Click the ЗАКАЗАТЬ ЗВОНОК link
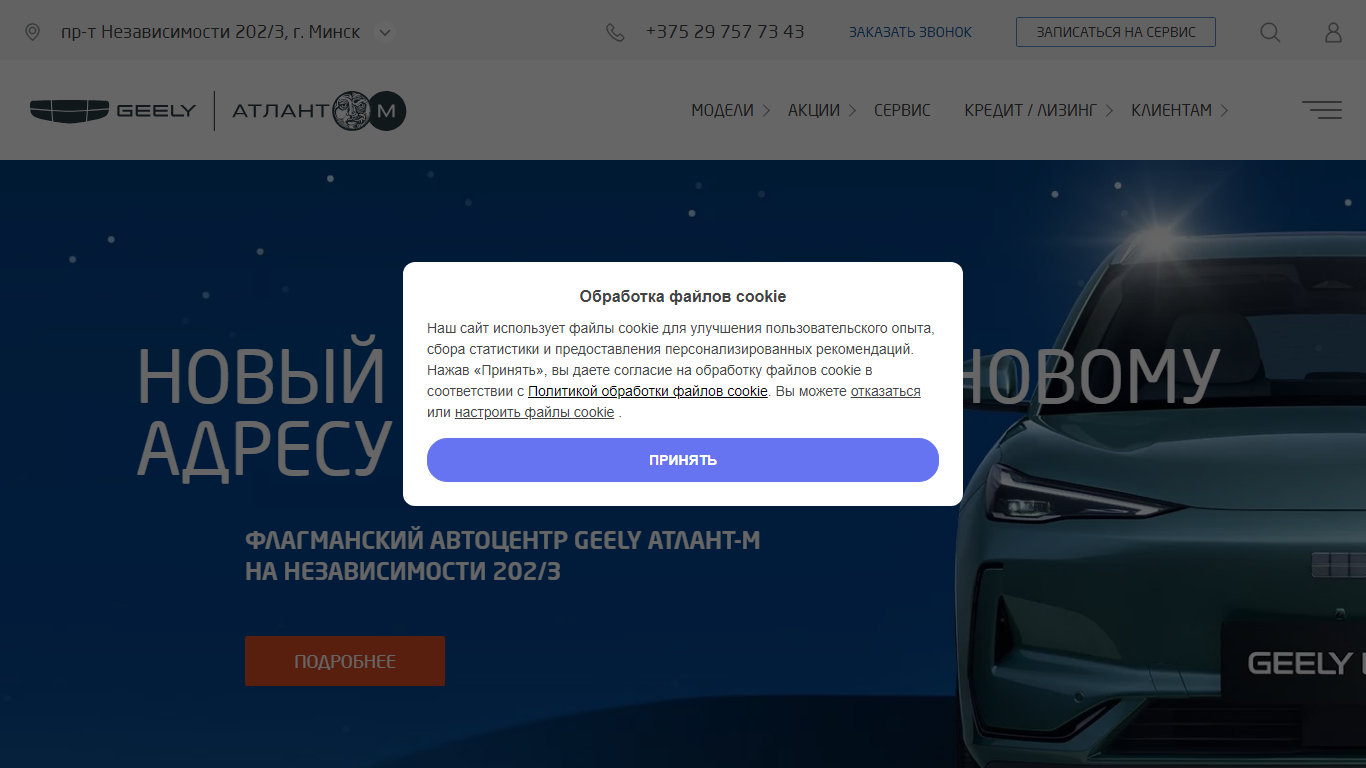This screenshot has height=768, width=1366. [910, 32]
